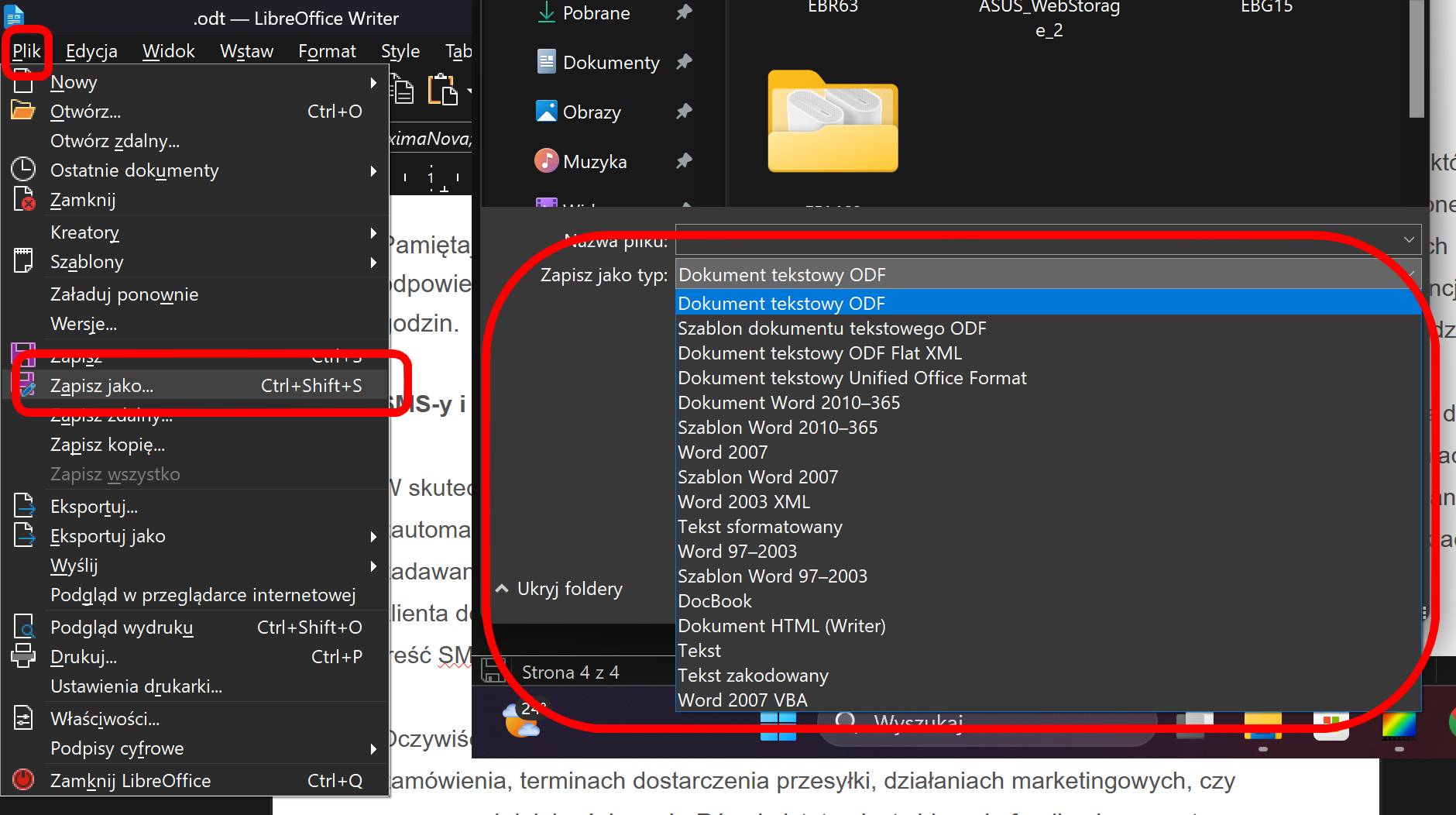This screenshot has width=1456, height=815.
Task: Click the pin icon next to Obrazy
Action: coord(684,112)
